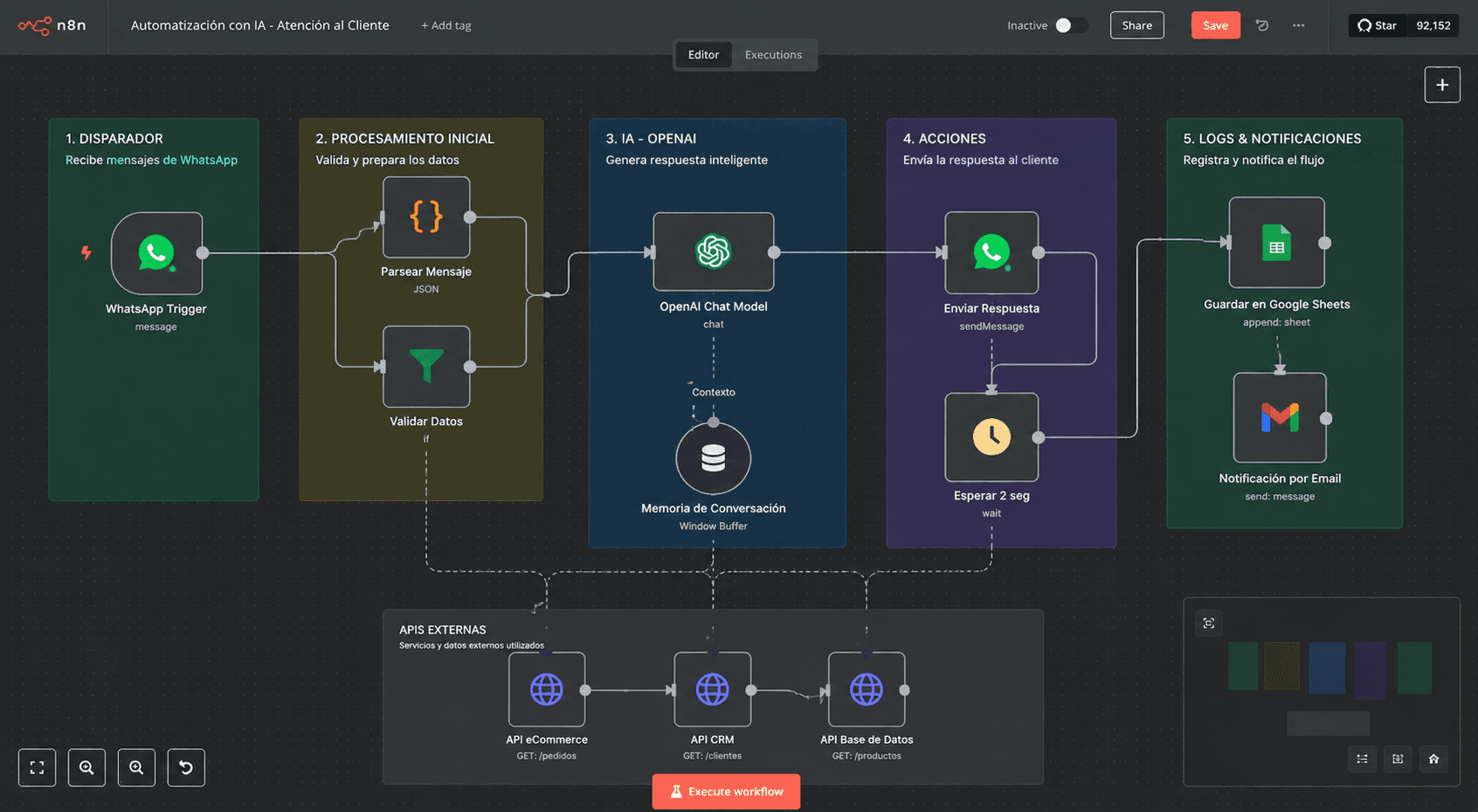Select the 'APIS EXTERNAS' sticky title

coord(443,630)
